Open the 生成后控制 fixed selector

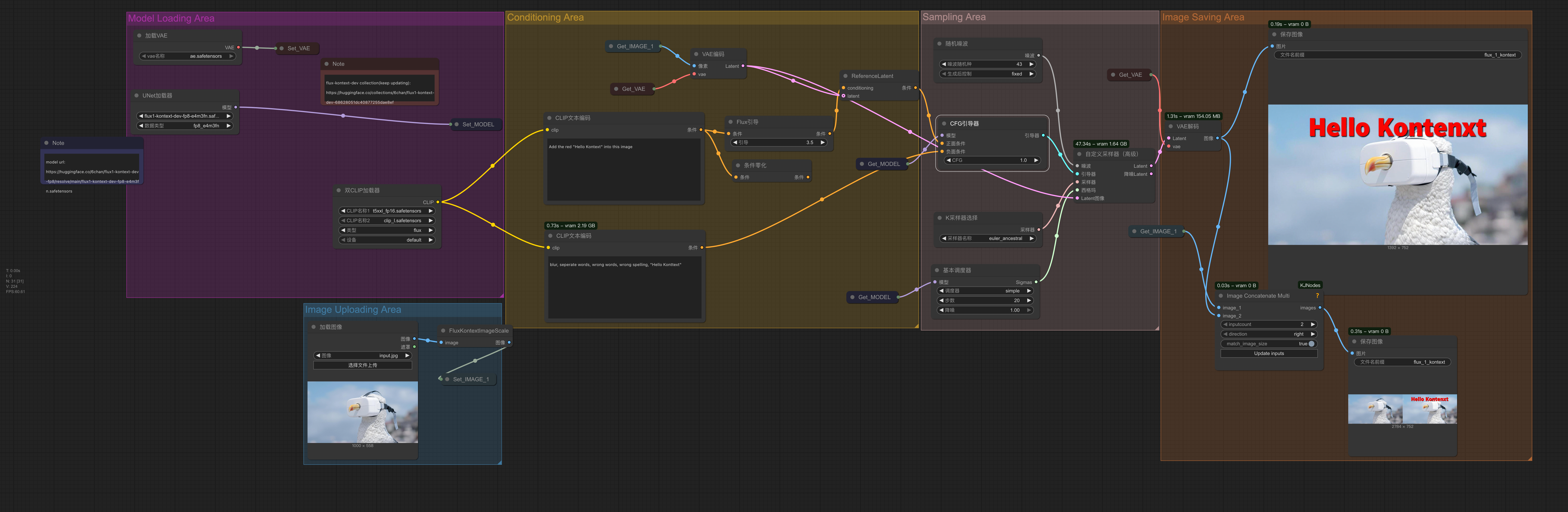pyautogui.click(x=988, y=74)
